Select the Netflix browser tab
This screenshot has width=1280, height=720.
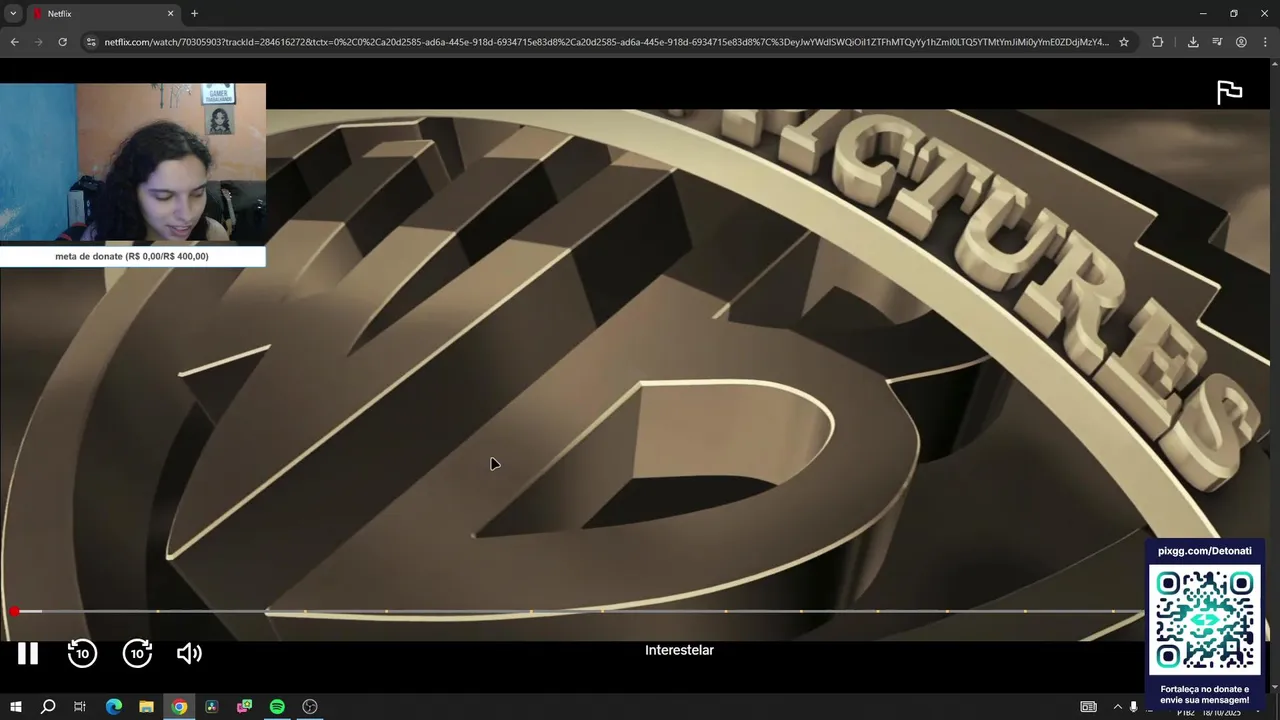click(x=103, y=14)
